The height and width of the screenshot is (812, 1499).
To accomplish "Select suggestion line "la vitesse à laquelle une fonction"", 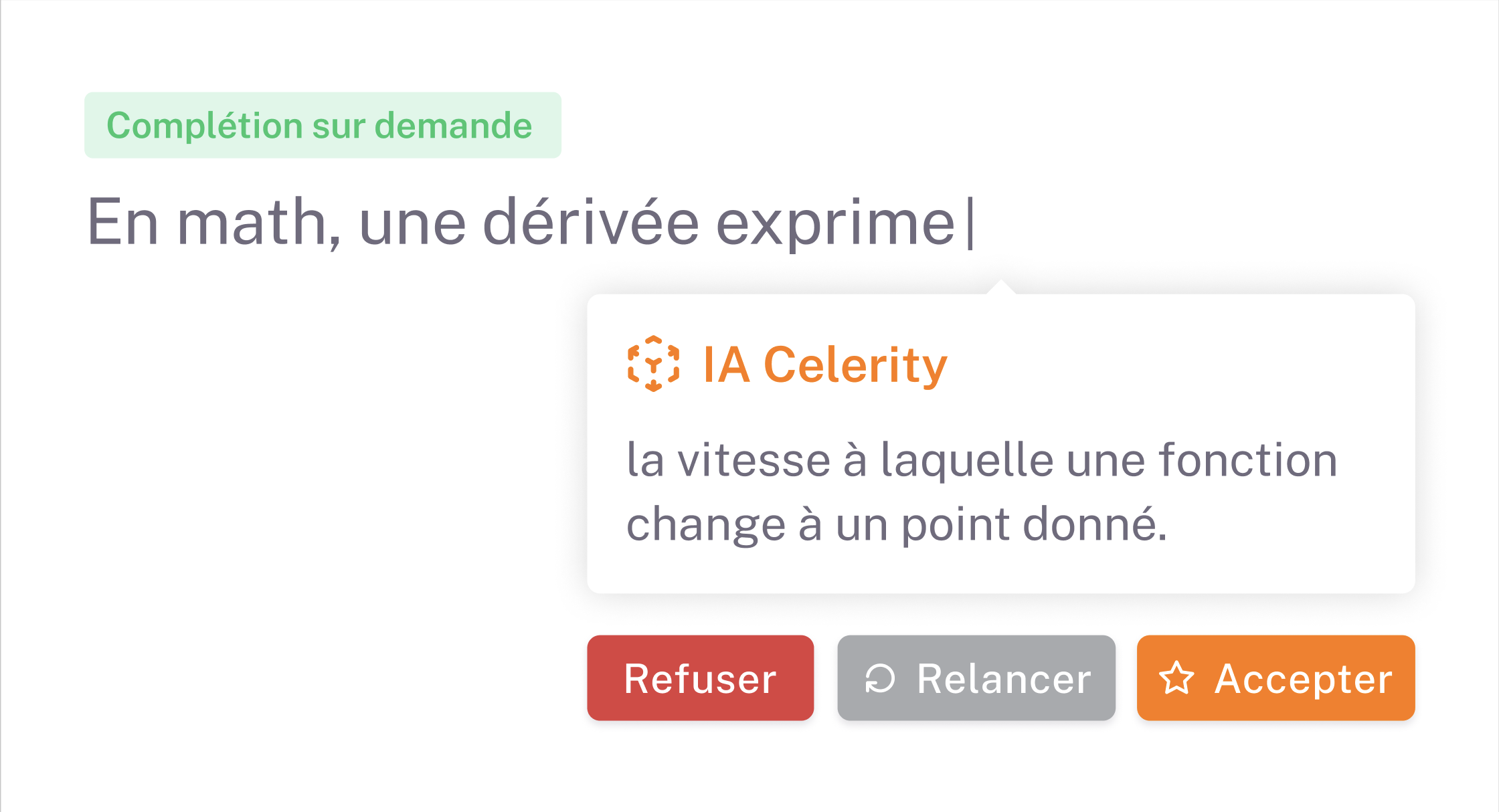I will [x=981, y=460].
